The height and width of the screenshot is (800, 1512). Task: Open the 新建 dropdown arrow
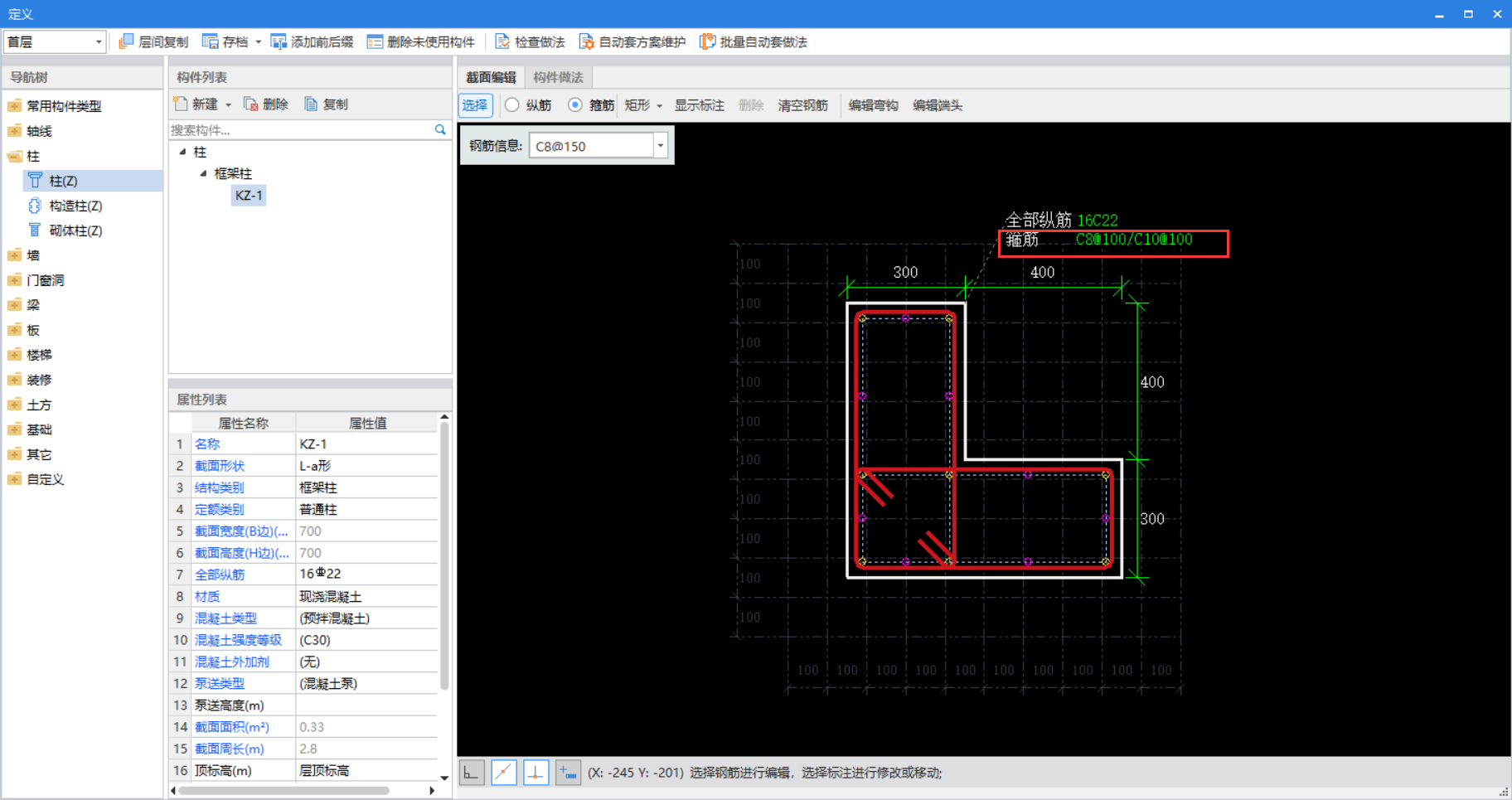tap(228, 104)
